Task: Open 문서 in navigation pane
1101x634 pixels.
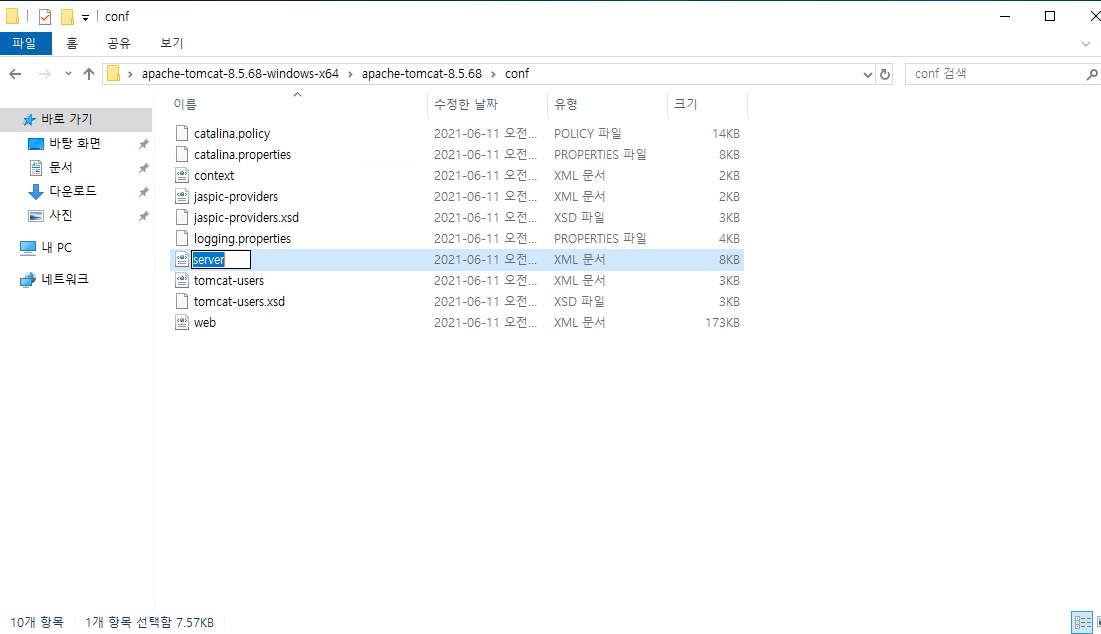Action: [x=60, y=167]
